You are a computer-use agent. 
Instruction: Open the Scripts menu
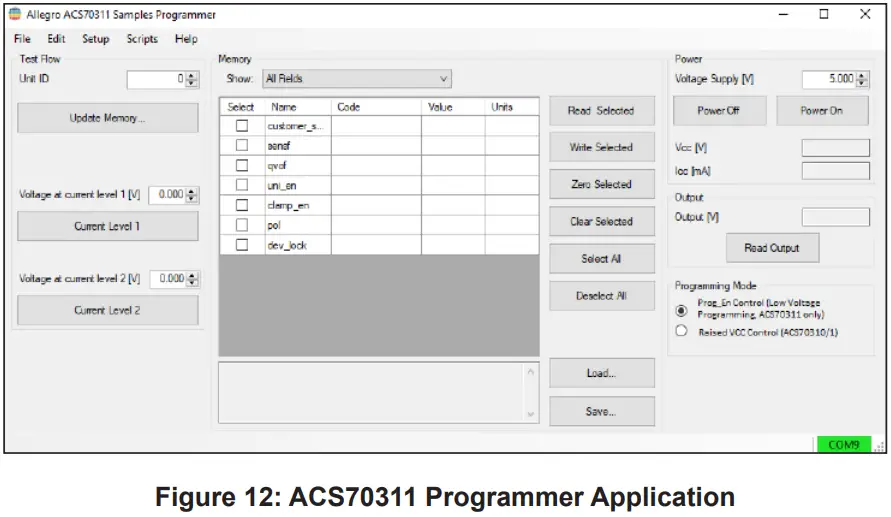tap(142, 39)
